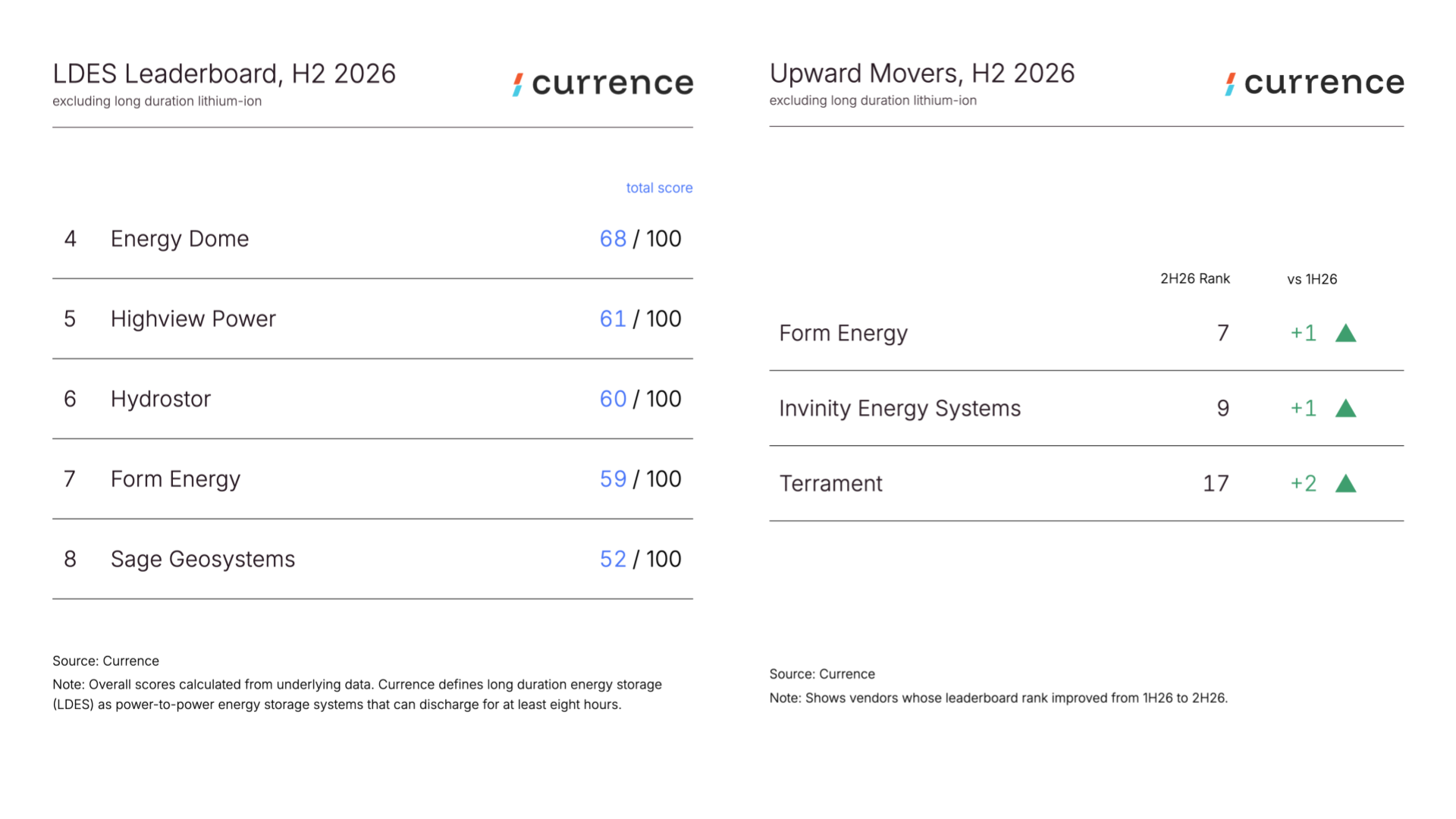Viewport: 1456px width, 819px height.
Task: Select the Sage Geosystems row
Action: tap(372, 559)
